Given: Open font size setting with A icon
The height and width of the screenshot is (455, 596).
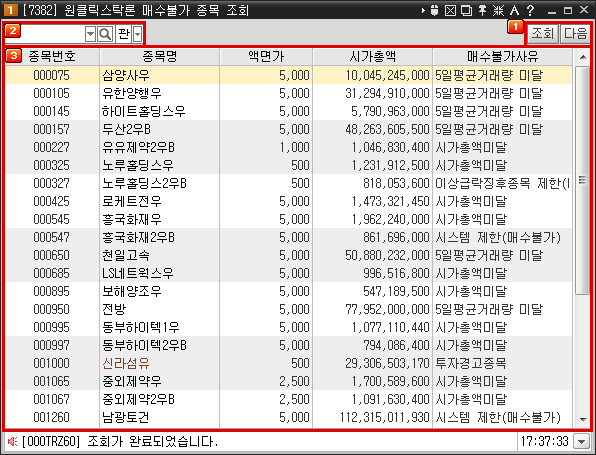Looking at the screenshot, I should [514, 10].
